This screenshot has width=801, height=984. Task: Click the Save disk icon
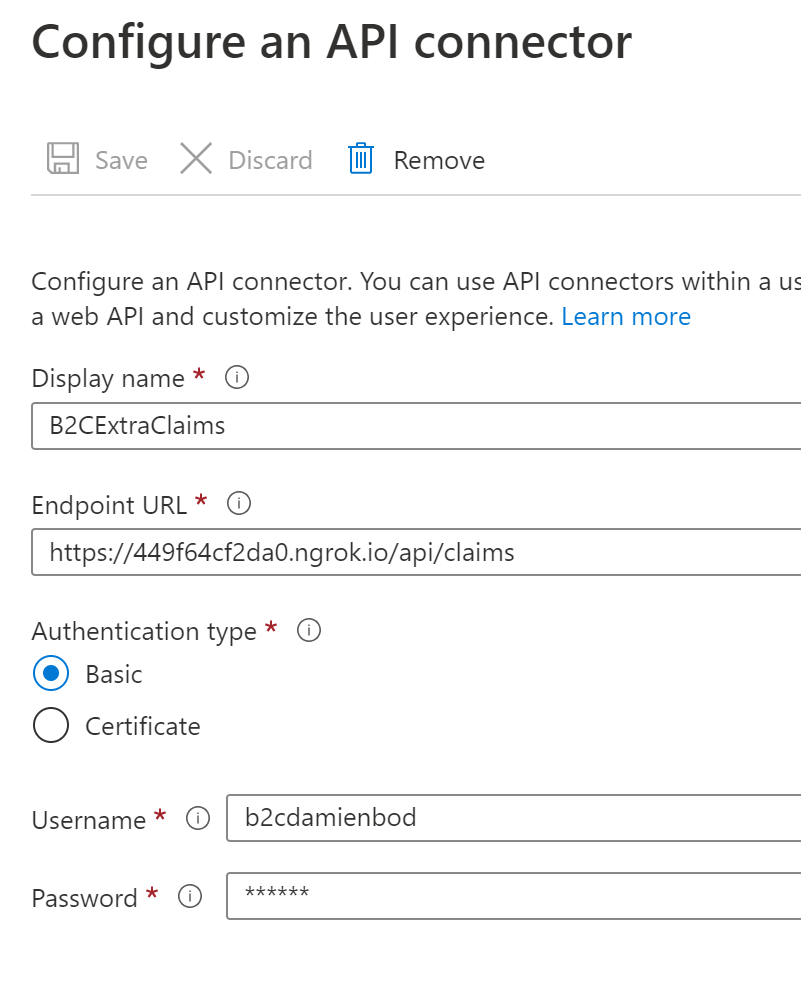62,158
